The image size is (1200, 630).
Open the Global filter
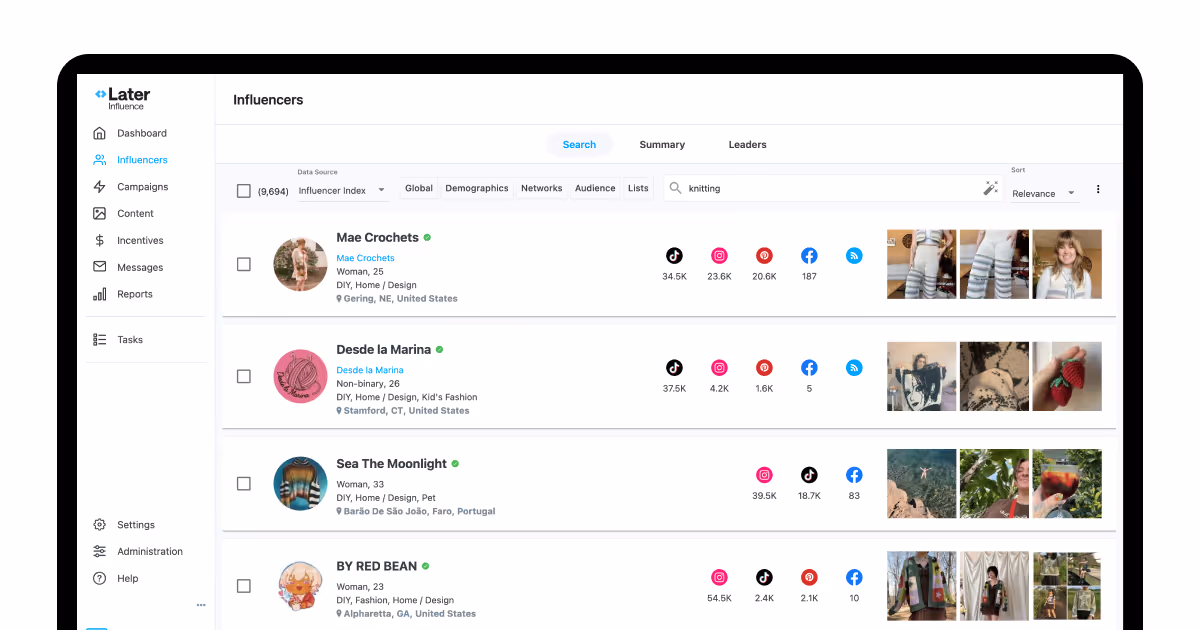(x=419, y=188)
